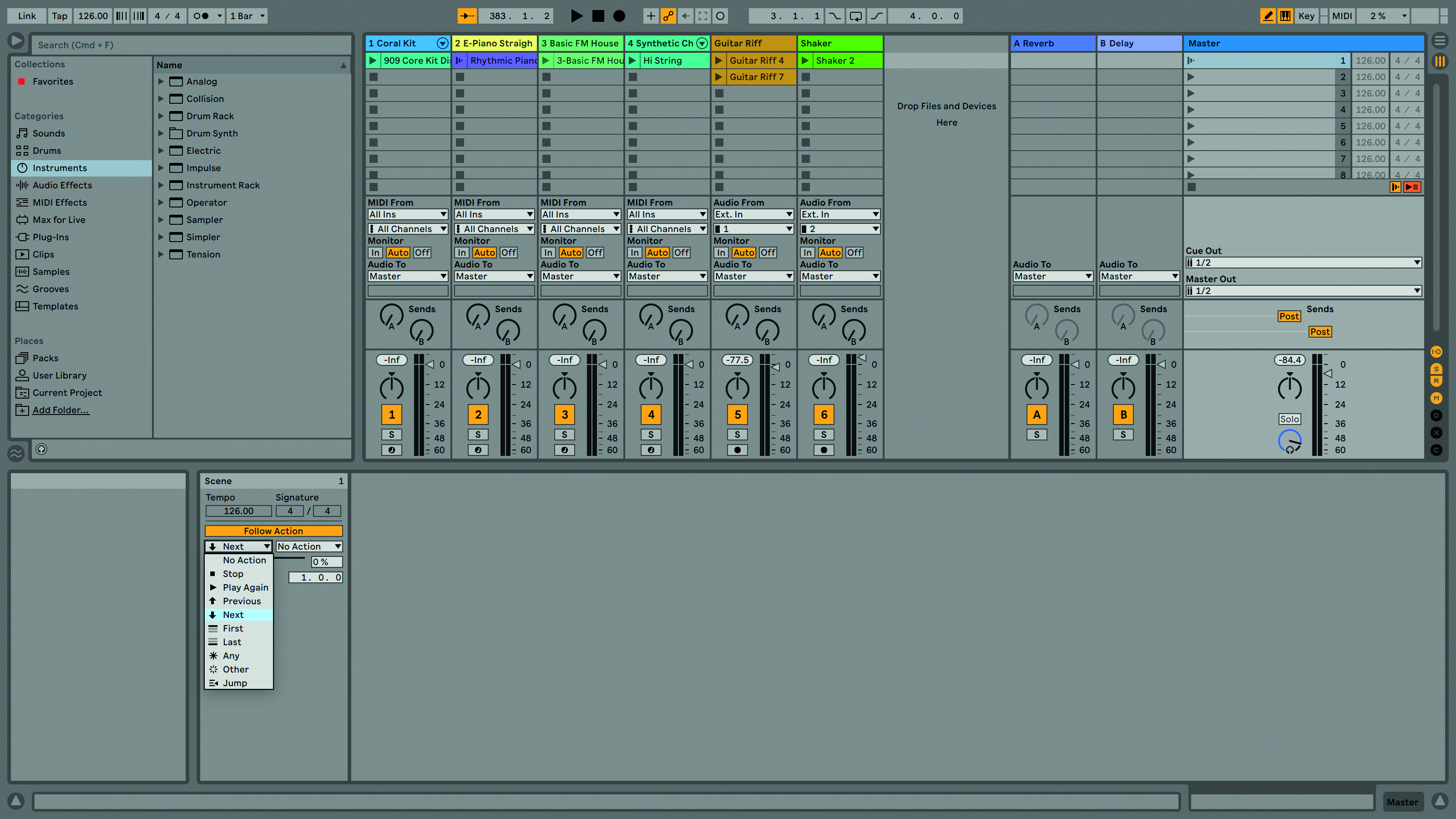Image resolution: width=1456 pixels, height=819 pixels.
Task: Launch Shaker 2 clip
Action: coord(805,61)
